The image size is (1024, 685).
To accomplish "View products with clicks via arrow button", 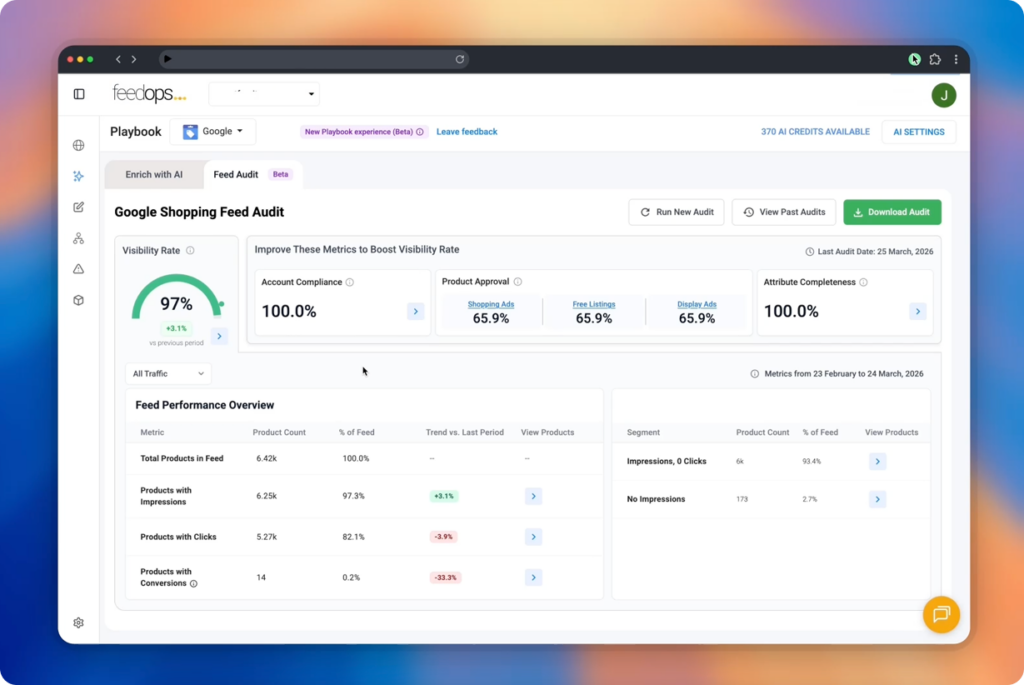I will (533, 536).
